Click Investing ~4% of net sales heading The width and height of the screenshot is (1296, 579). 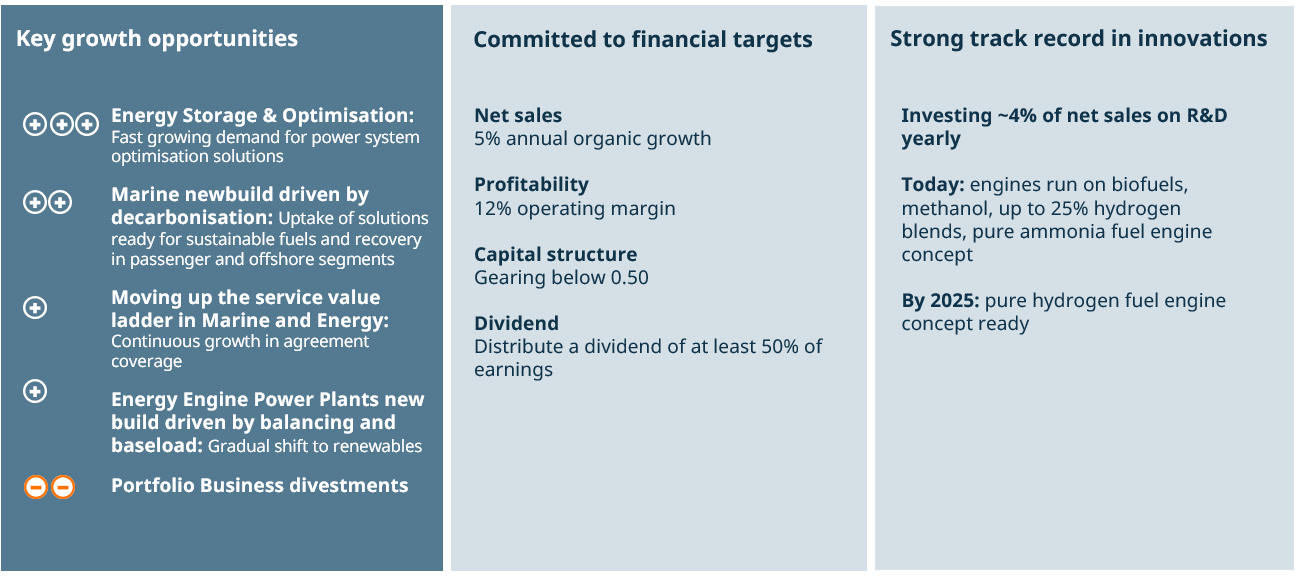point(1064,127)
